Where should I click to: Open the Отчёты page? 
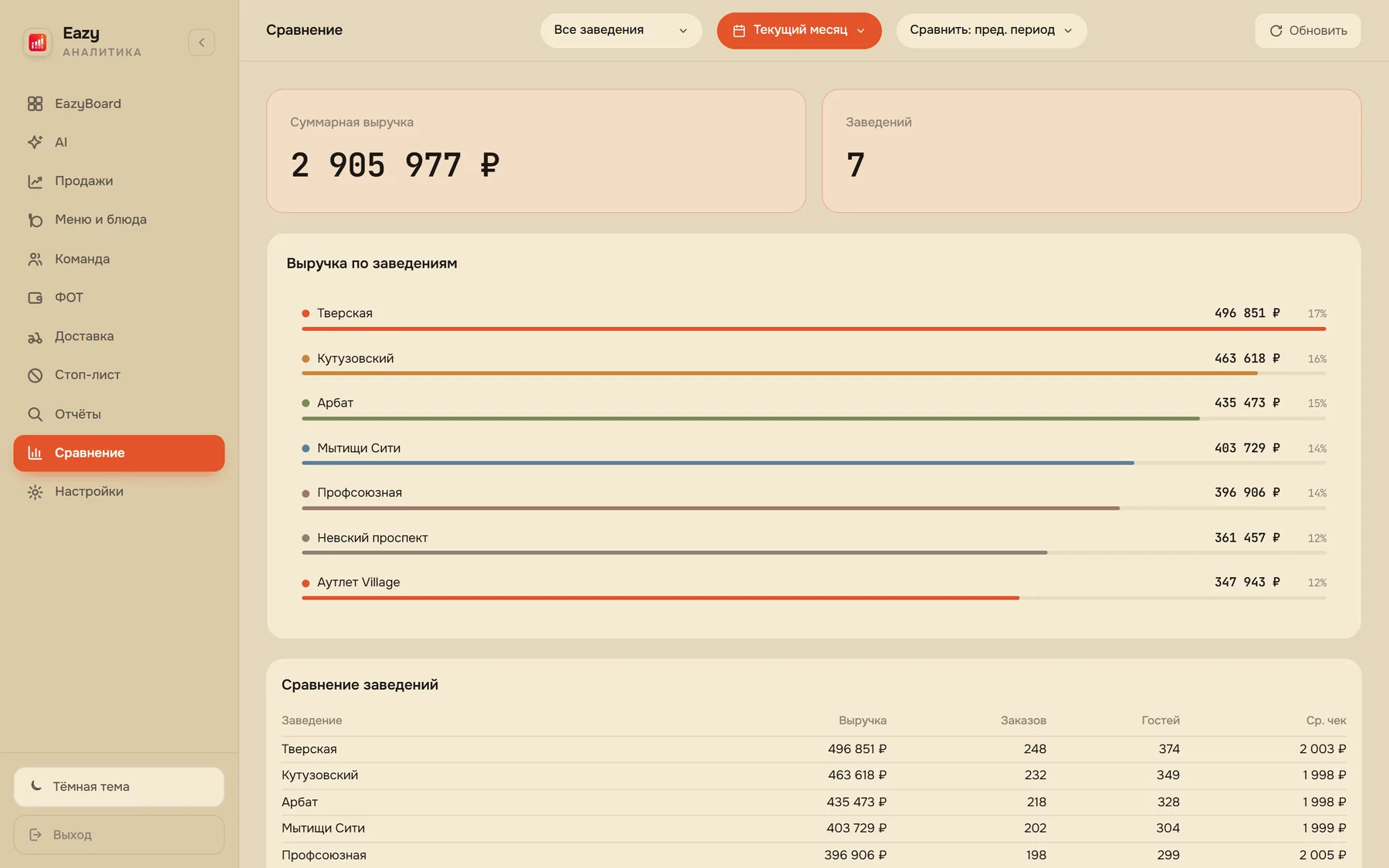119,414
